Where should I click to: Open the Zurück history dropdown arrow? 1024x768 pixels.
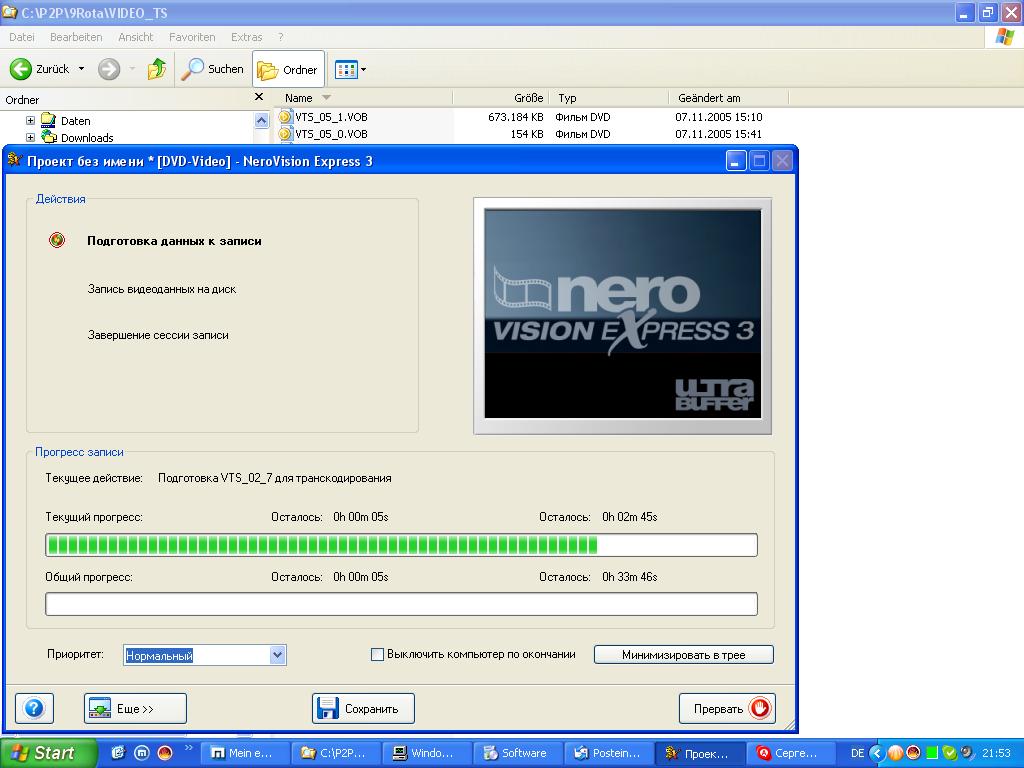(82, 69)
